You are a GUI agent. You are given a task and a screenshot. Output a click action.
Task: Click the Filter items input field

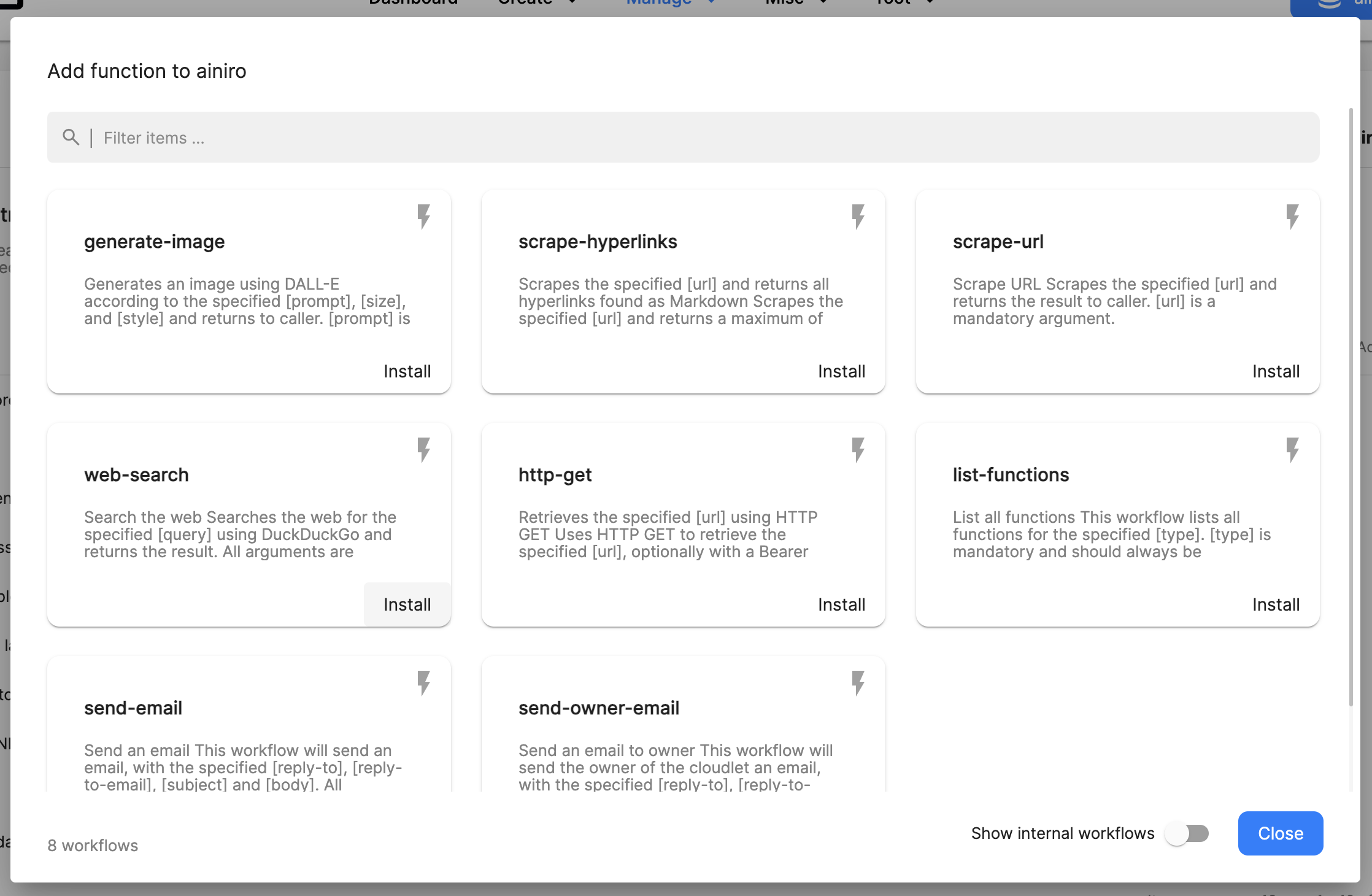point(368,137)
